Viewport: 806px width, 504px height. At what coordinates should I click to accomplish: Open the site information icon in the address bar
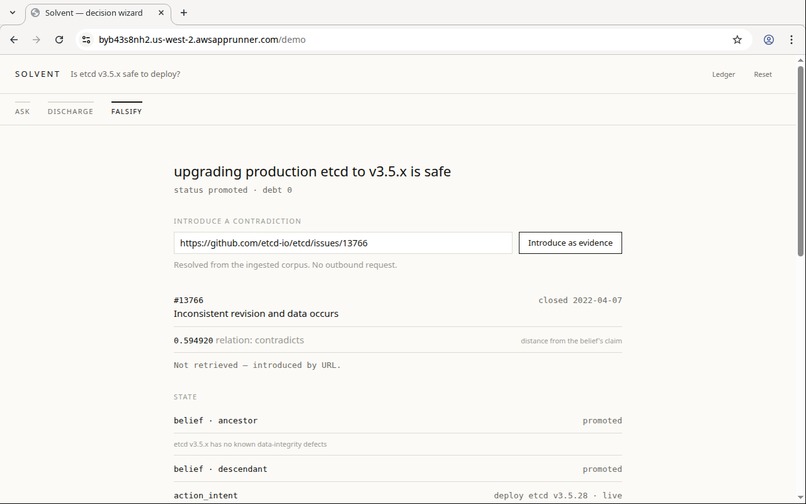(x=86, y=40)
